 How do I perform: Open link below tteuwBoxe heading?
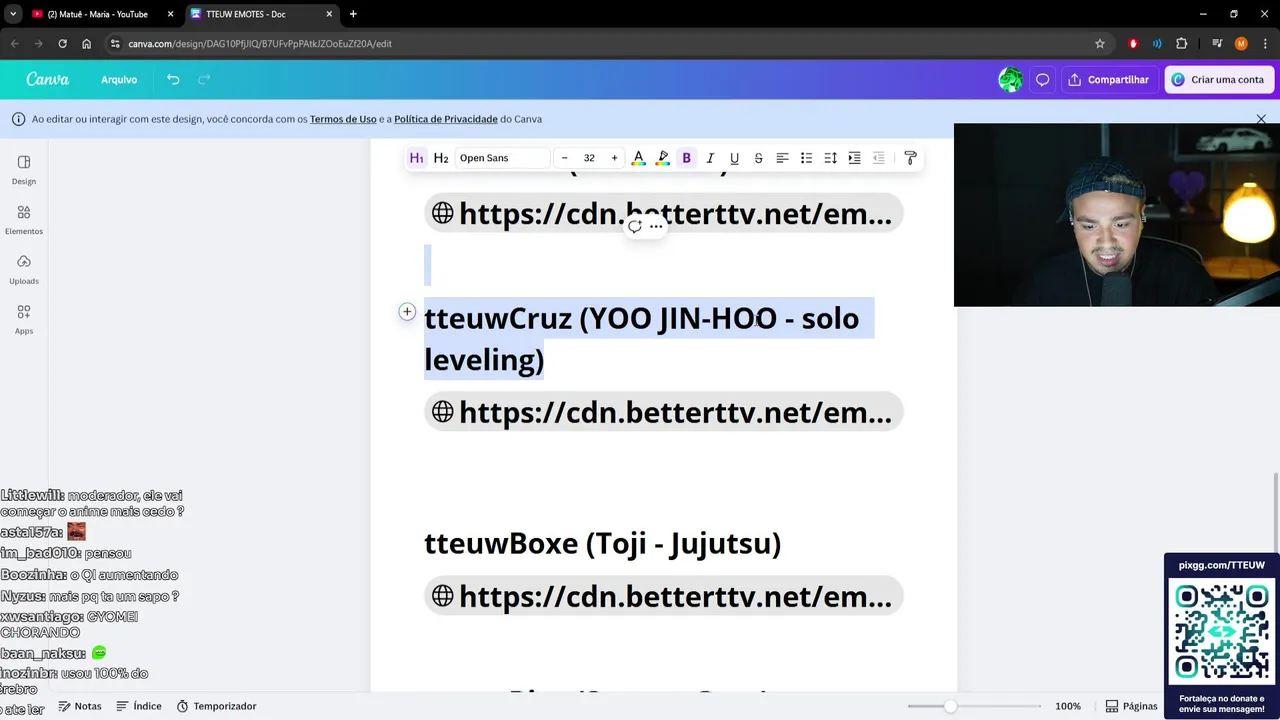click(664, 596)
